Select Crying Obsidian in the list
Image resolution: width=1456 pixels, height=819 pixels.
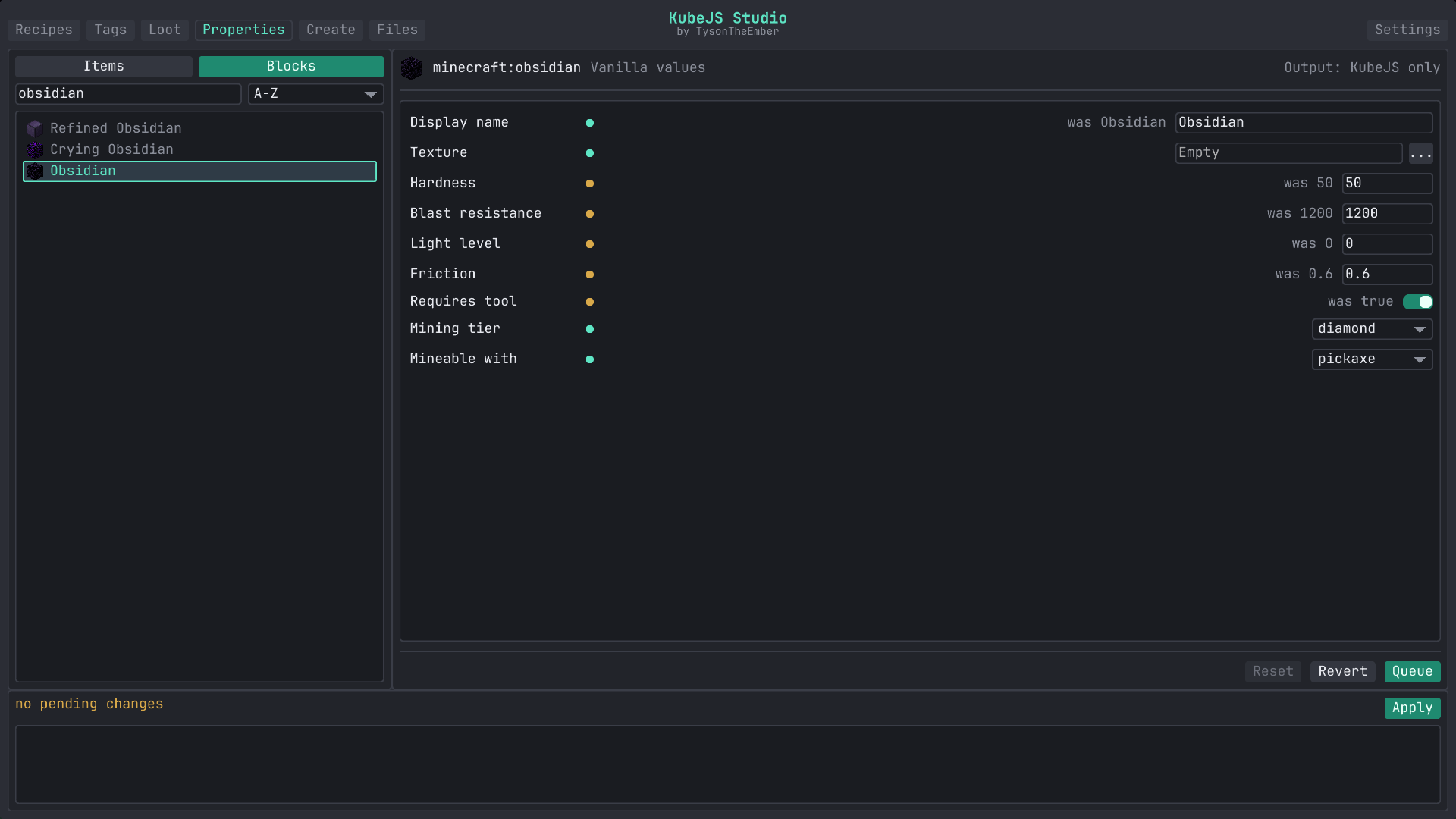click(x=199, y=149)
